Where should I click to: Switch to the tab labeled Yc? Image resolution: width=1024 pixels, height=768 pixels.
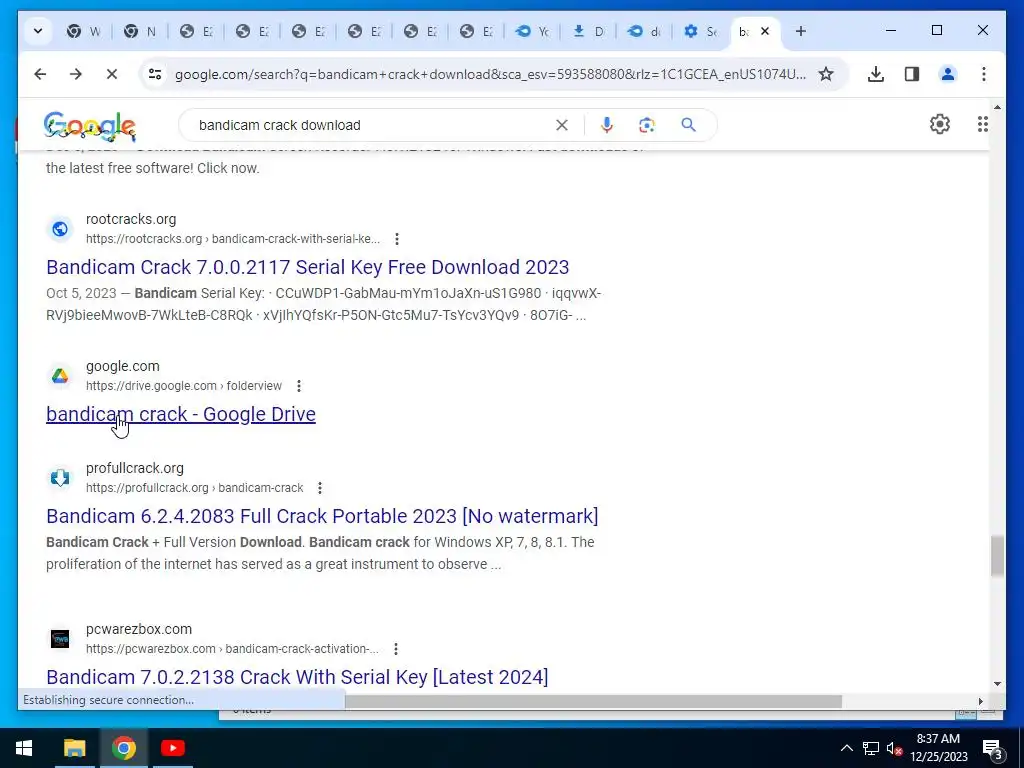[532, 31]
